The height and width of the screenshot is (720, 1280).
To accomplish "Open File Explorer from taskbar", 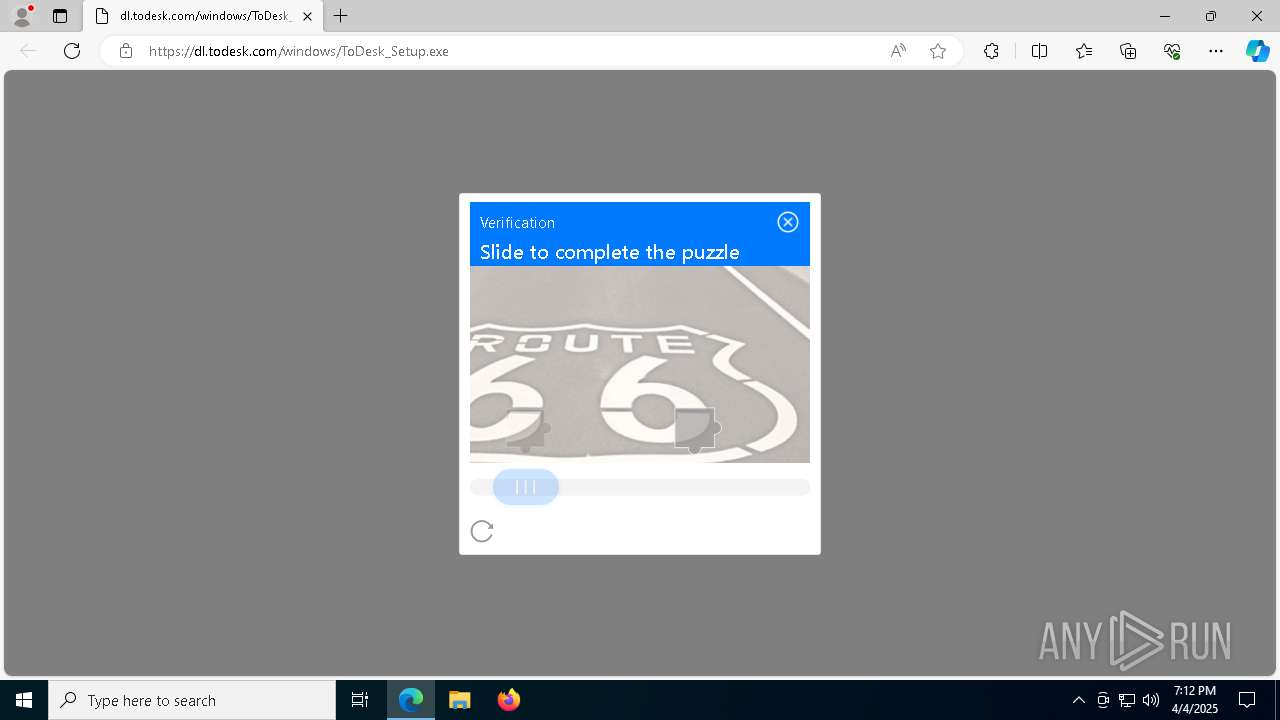I will pyautogui.click(x=460, y=700).
